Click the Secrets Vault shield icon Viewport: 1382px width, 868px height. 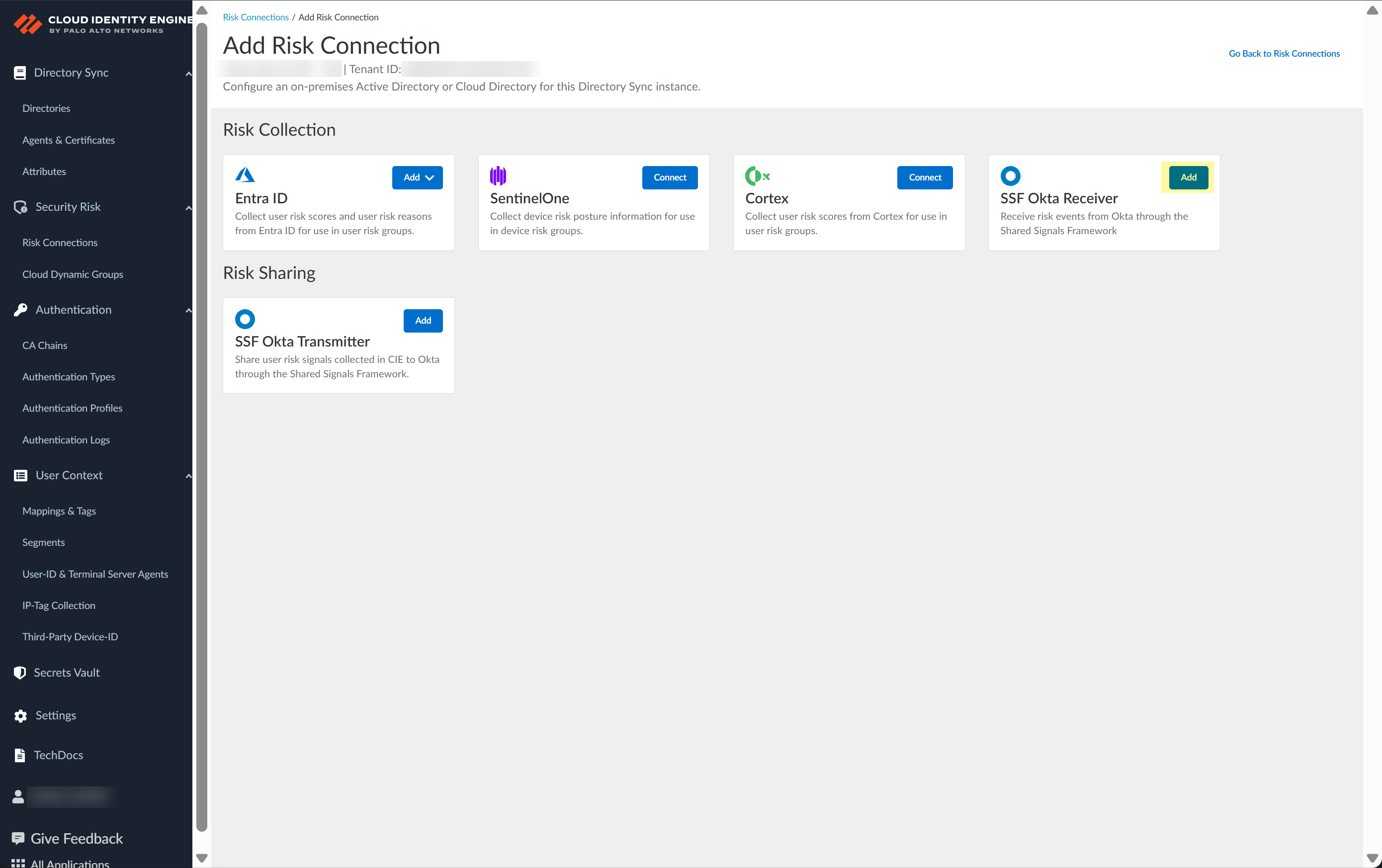19,673
